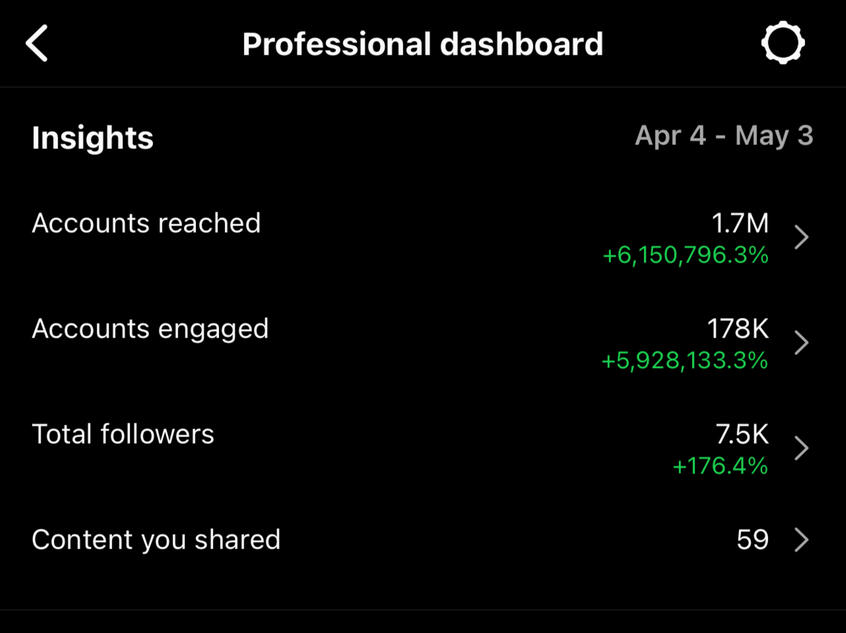Click the +6,150,796.3% growth figure
Screen dimensions: 846x633
(685, 256)
